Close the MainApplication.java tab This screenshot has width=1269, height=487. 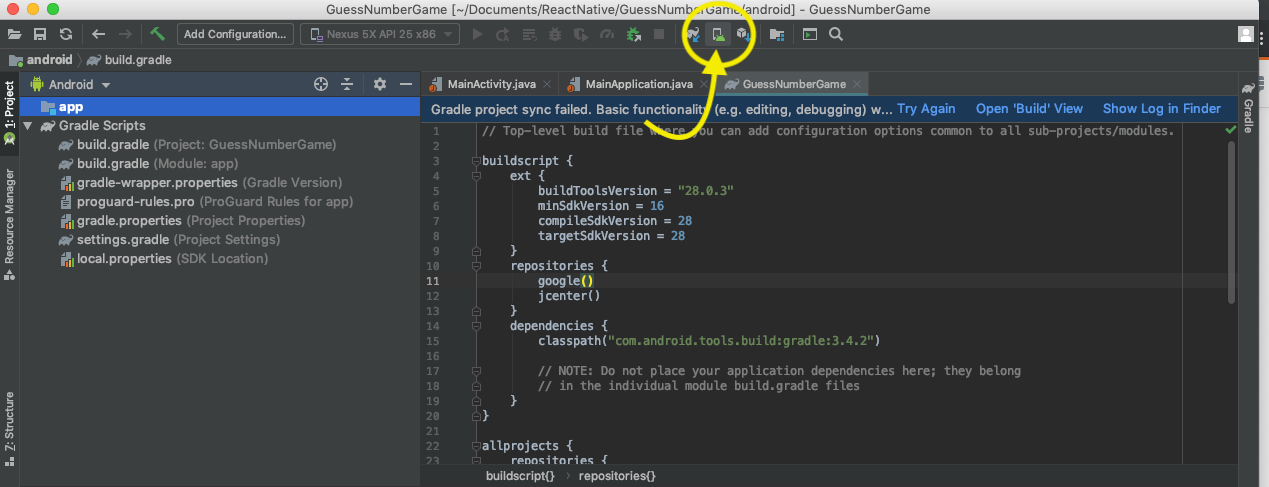coord(704,85)
